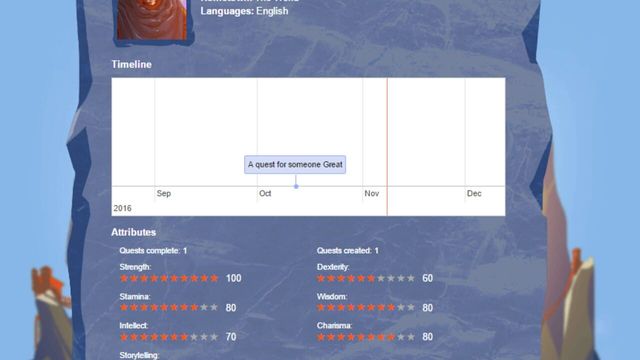640x360 pixels.
Task: Select 'A quest for someone Great' timeline event
Action: pyautogui.click(x=295, y=164)
